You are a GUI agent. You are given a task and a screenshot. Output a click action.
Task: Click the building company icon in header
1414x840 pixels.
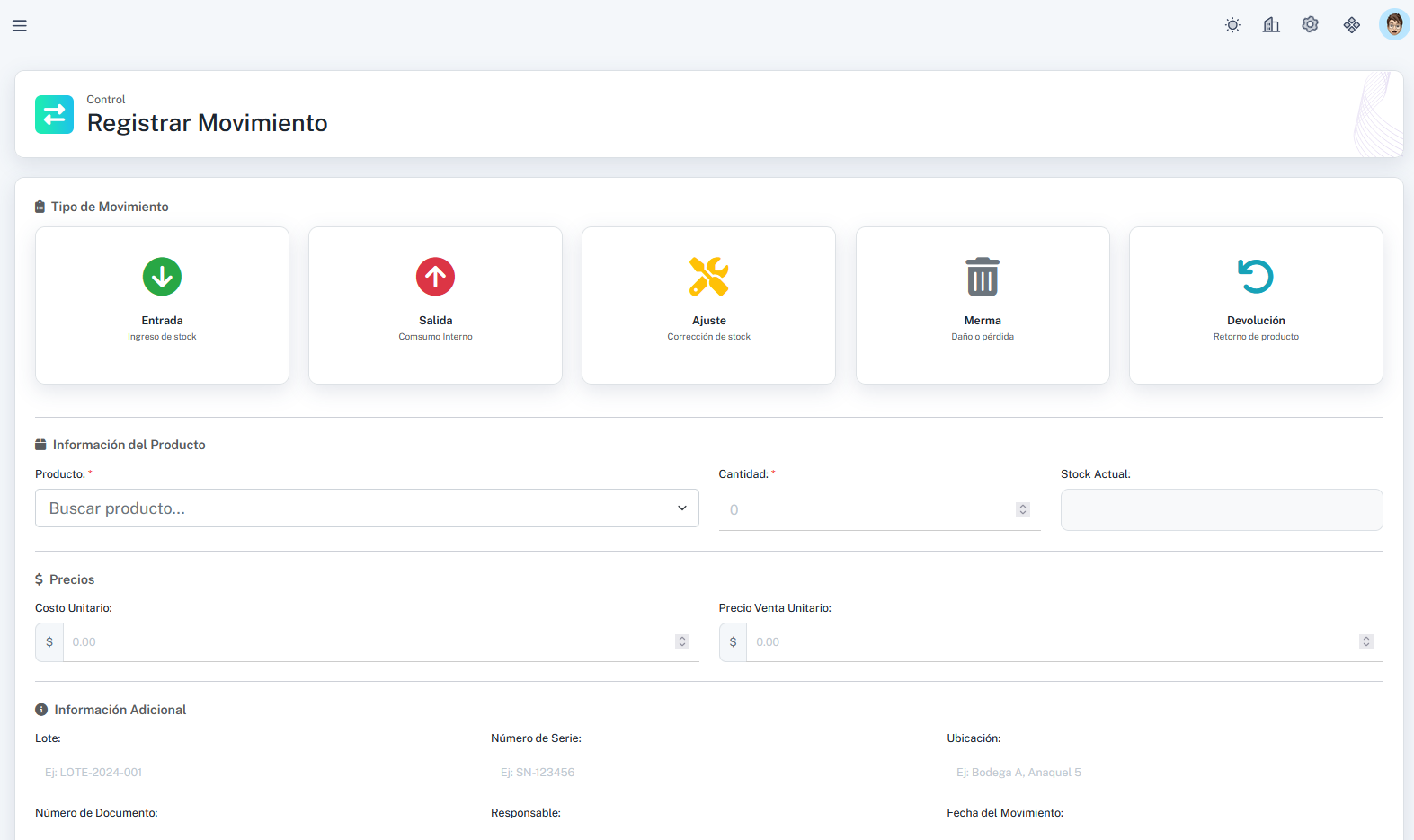(x=1271, y=25)
